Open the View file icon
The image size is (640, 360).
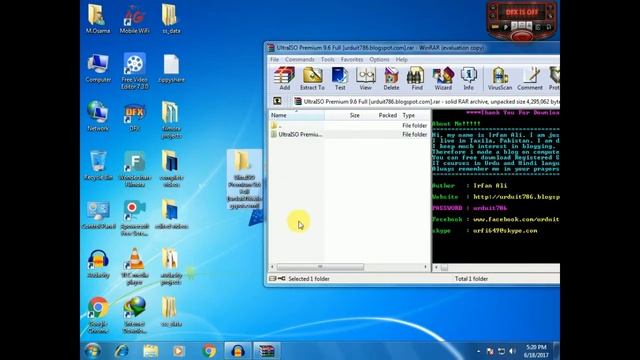pos(365,79)
